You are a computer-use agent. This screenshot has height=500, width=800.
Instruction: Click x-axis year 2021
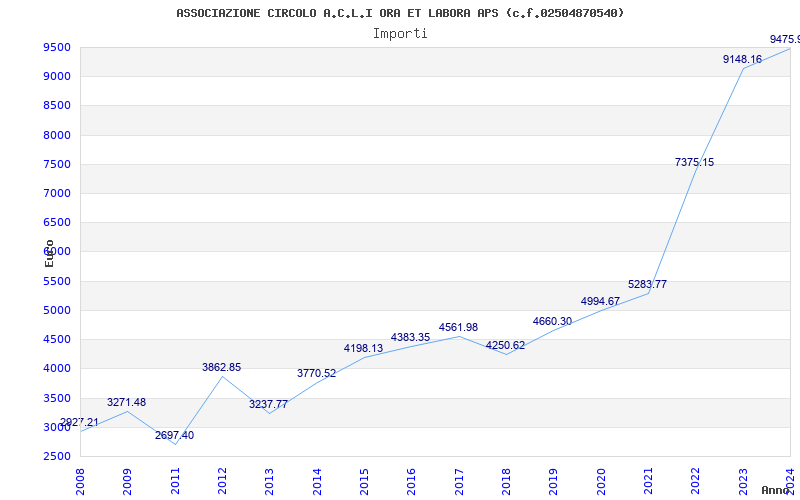(648, 482)
